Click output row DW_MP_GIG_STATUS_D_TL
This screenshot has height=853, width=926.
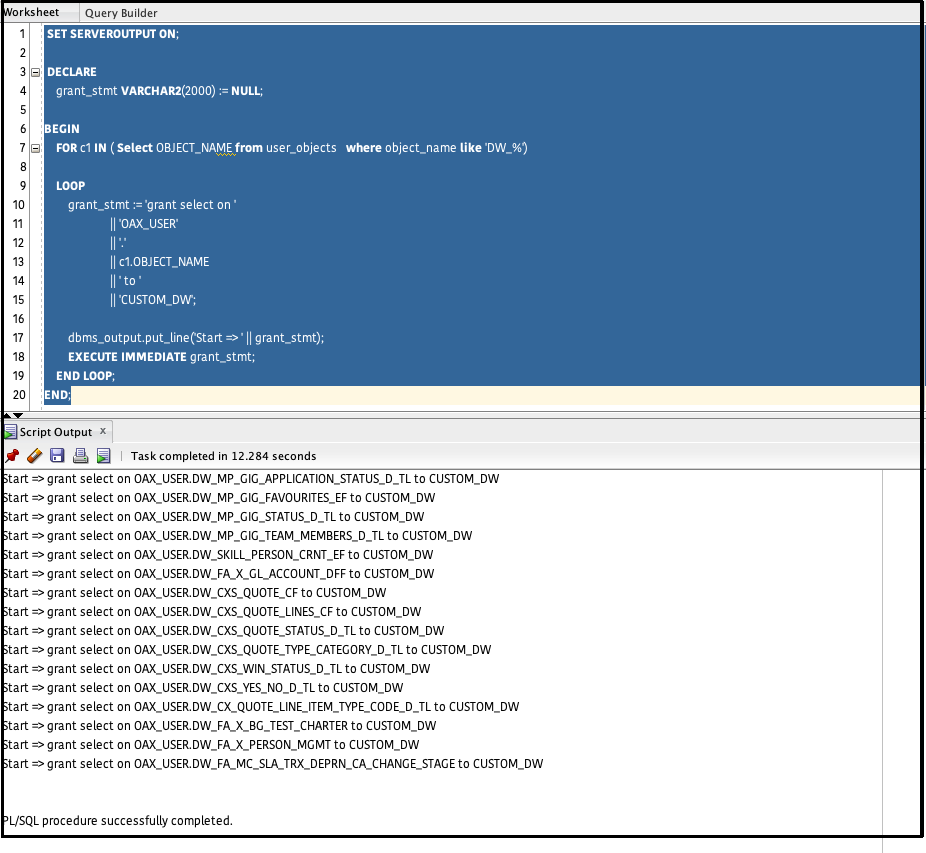pos(213,516)
